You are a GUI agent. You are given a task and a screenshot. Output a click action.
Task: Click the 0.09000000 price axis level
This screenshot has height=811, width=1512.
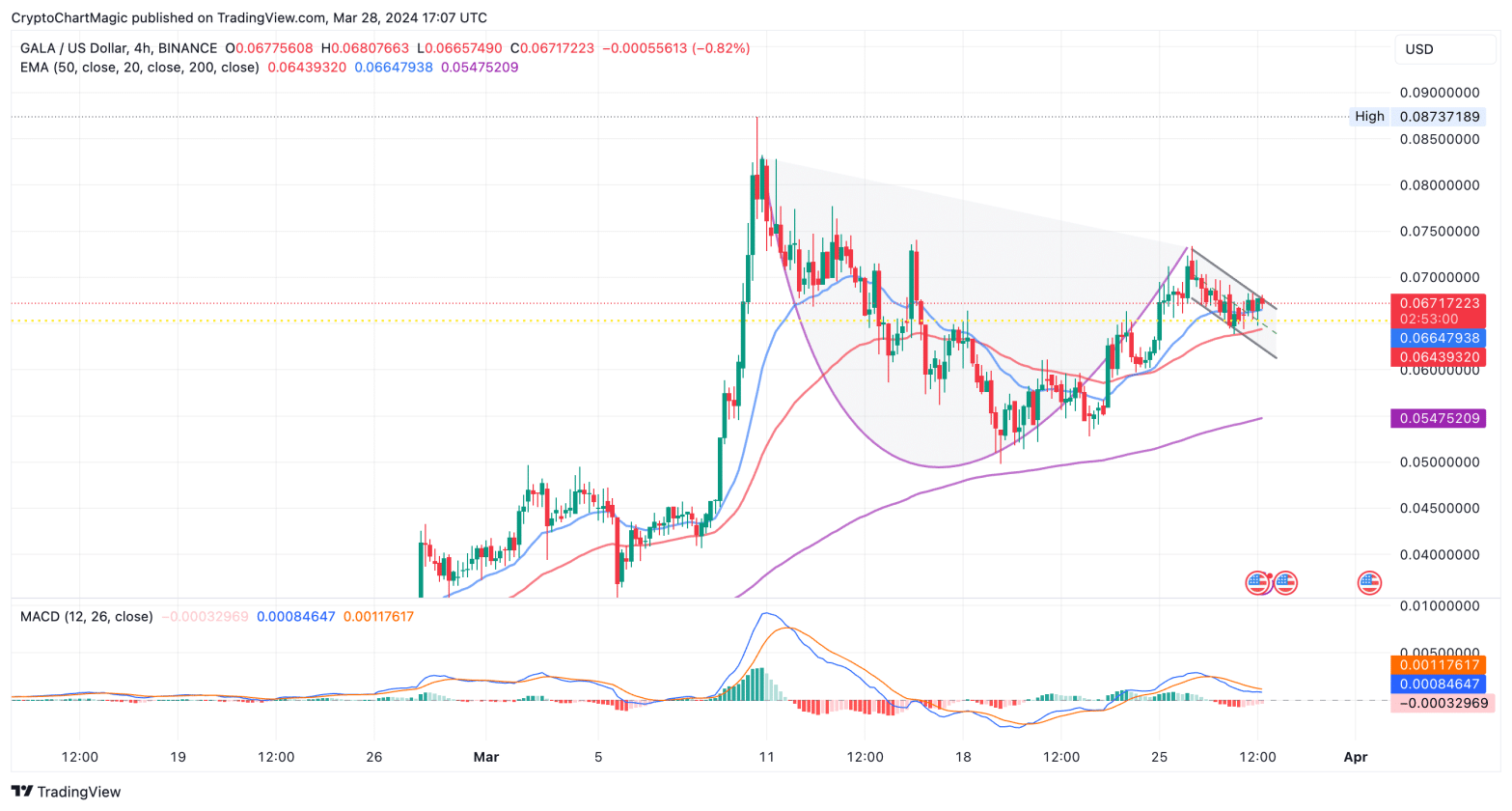pyautogui.click(x=1440, y=93)
